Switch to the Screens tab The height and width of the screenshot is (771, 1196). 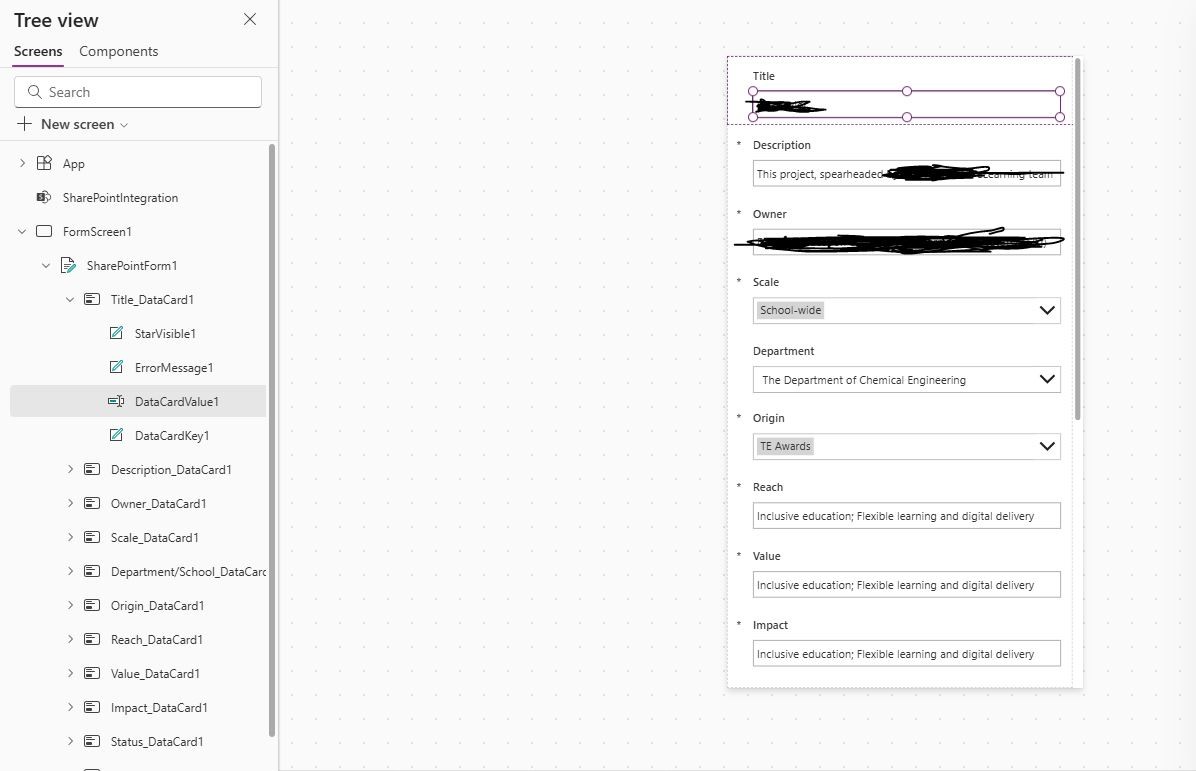(x=38, y=51)
